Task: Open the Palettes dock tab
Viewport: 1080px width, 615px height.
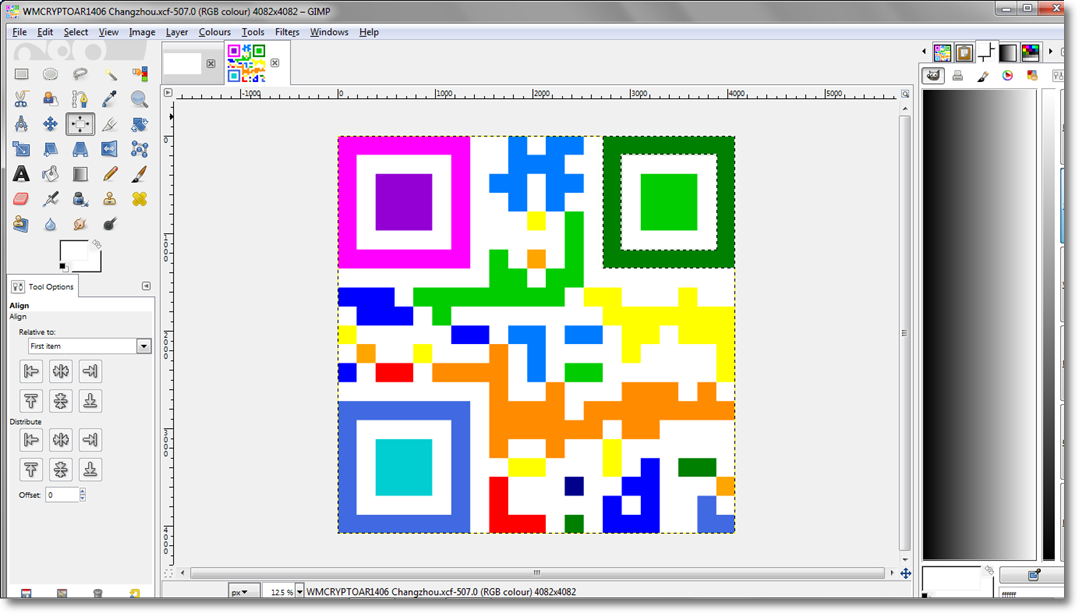Action: pos(1030,52)
